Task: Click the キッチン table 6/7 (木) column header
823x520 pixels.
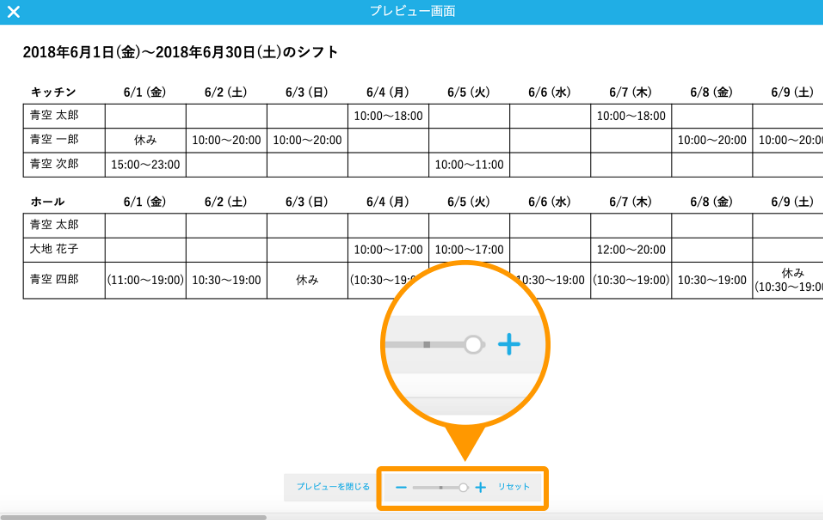Action: [630, 92]
